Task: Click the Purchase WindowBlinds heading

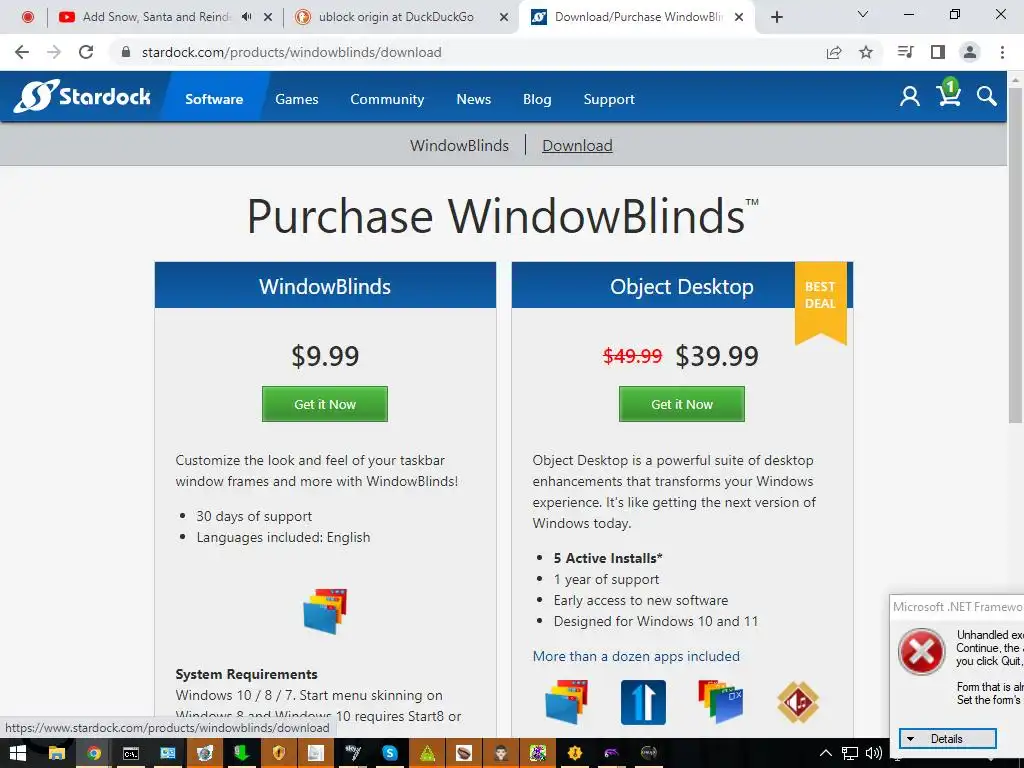Action: pos(502,216)
